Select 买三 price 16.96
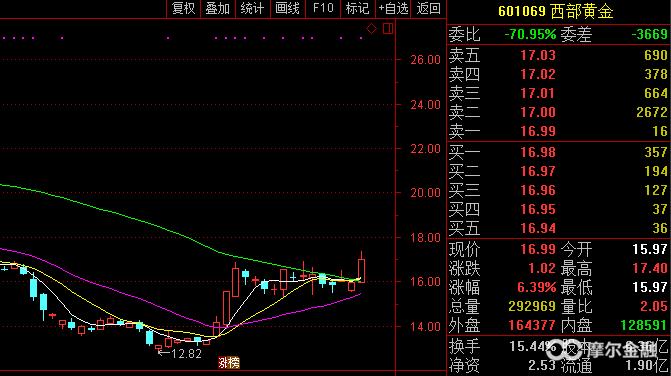Viewport: 671px width, 376px height. coord(537,190)
